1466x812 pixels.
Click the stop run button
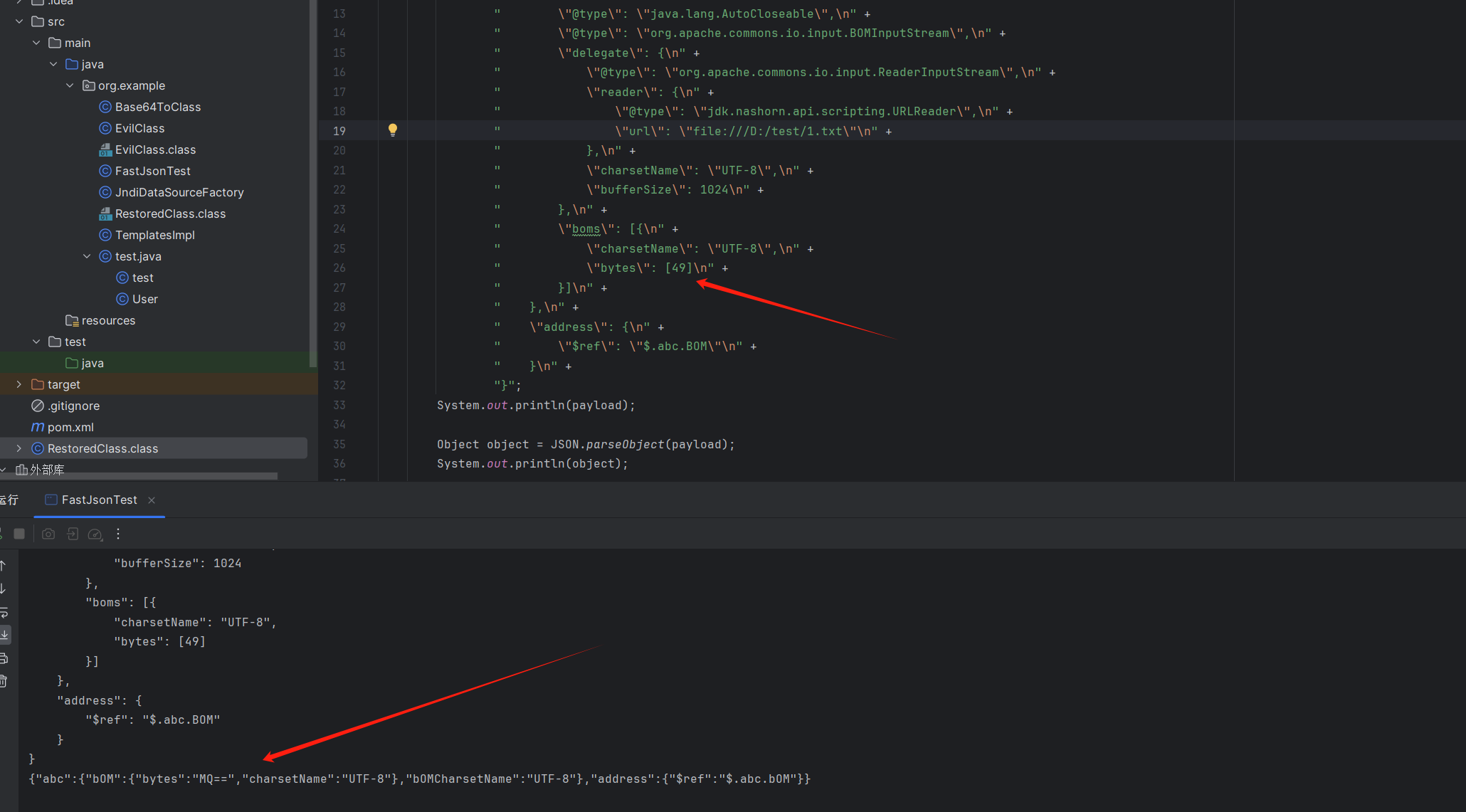click(19, 534)
